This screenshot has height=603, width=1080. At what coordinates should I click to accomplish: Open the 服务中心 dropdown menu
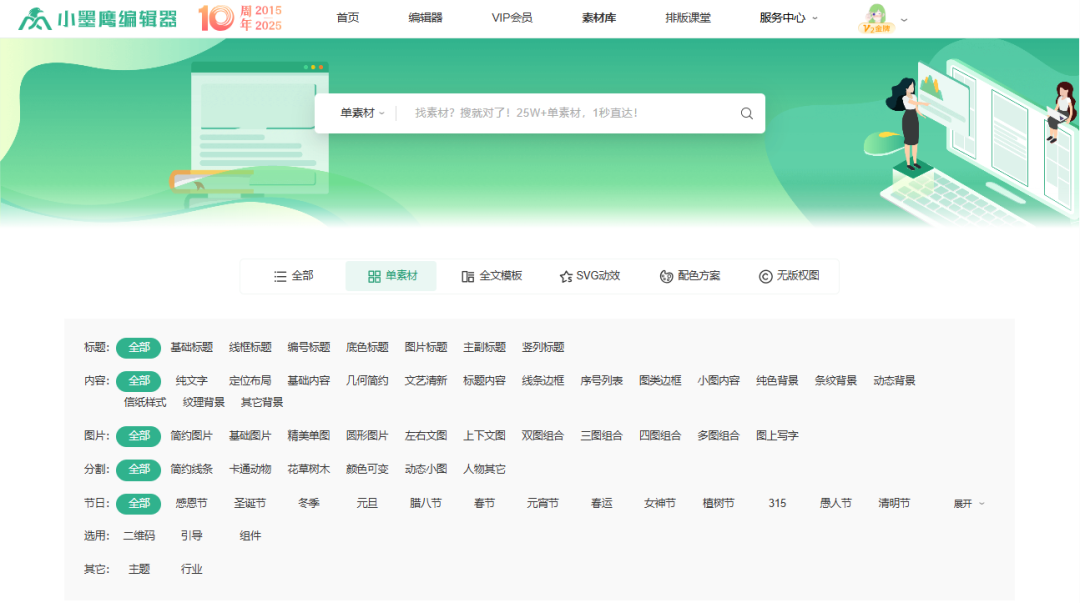785,17
